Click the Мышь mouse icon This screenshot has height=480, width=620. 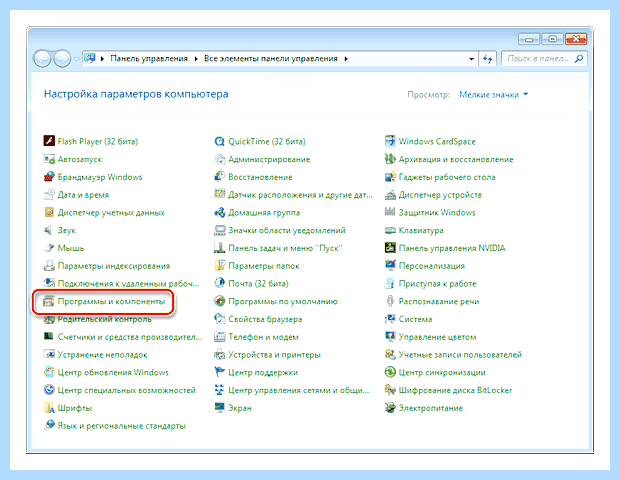49,248
